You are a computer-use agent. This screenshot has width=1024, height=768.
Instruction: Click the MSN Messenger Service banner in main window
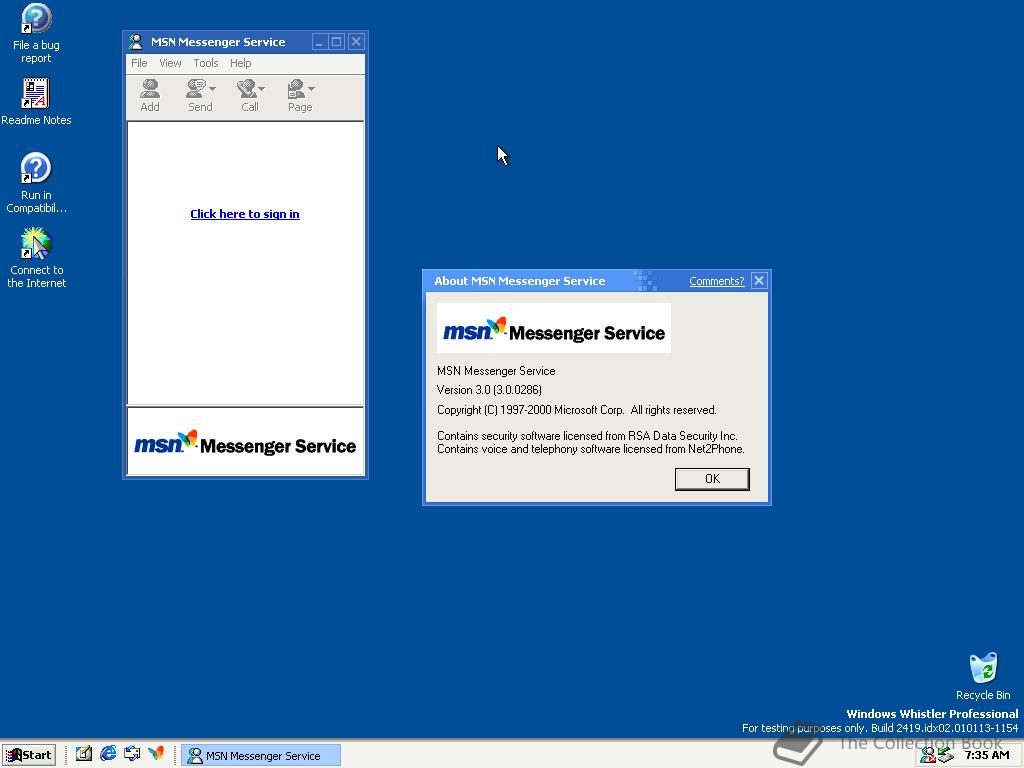(x=245, y=441)
